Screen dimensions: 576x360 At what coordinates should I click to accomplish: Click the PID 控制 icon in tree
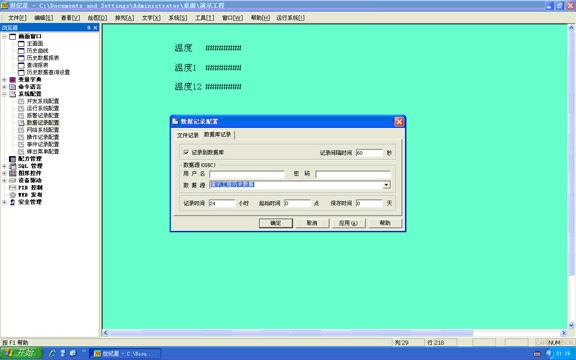tap(12, 187)
